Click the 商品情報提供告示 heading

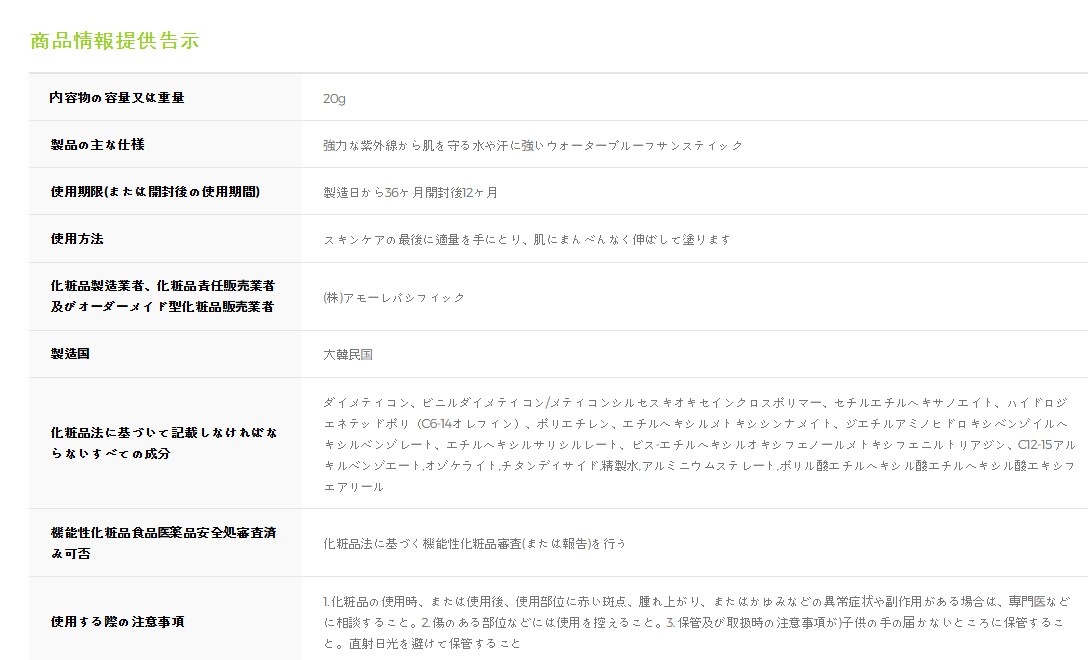click(x=114, y=40)
